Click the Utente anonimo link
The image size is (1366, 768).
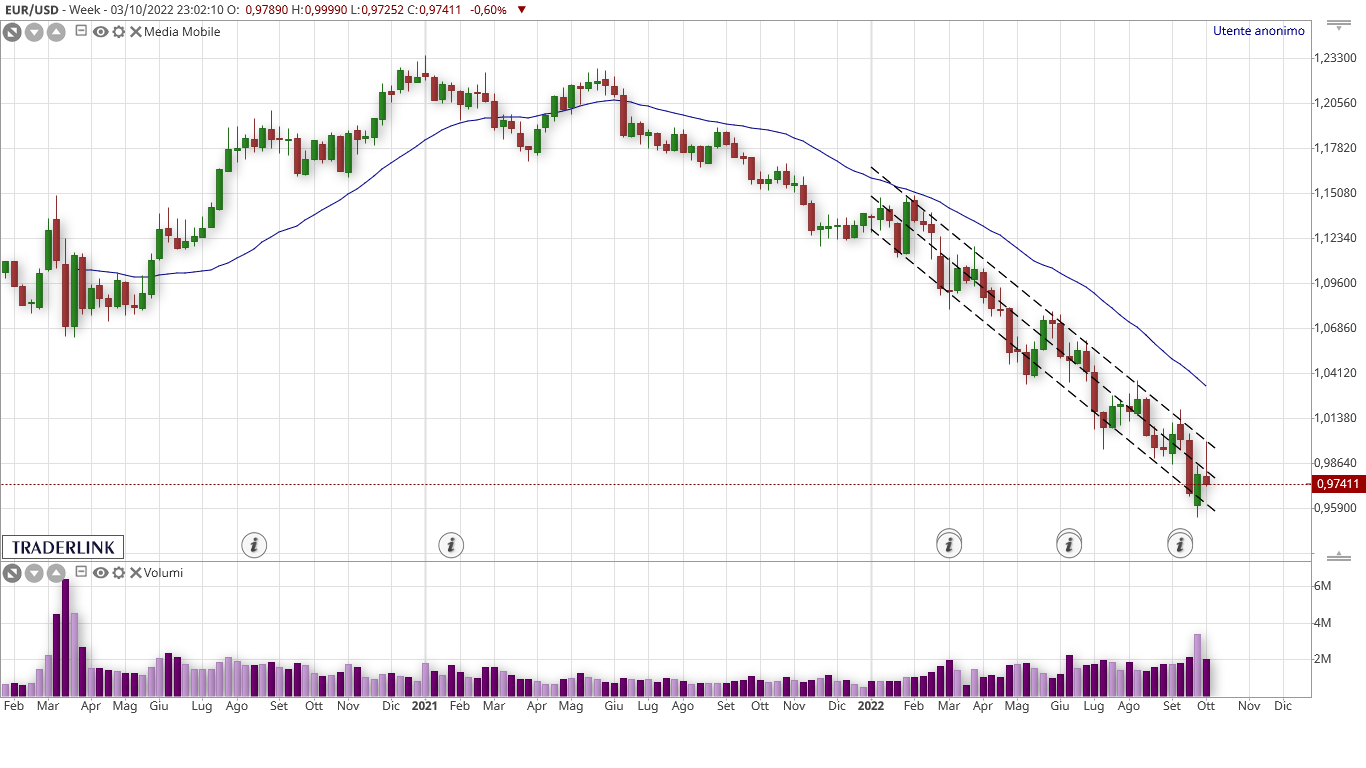pyautogui.click(x=1258, y=31)
